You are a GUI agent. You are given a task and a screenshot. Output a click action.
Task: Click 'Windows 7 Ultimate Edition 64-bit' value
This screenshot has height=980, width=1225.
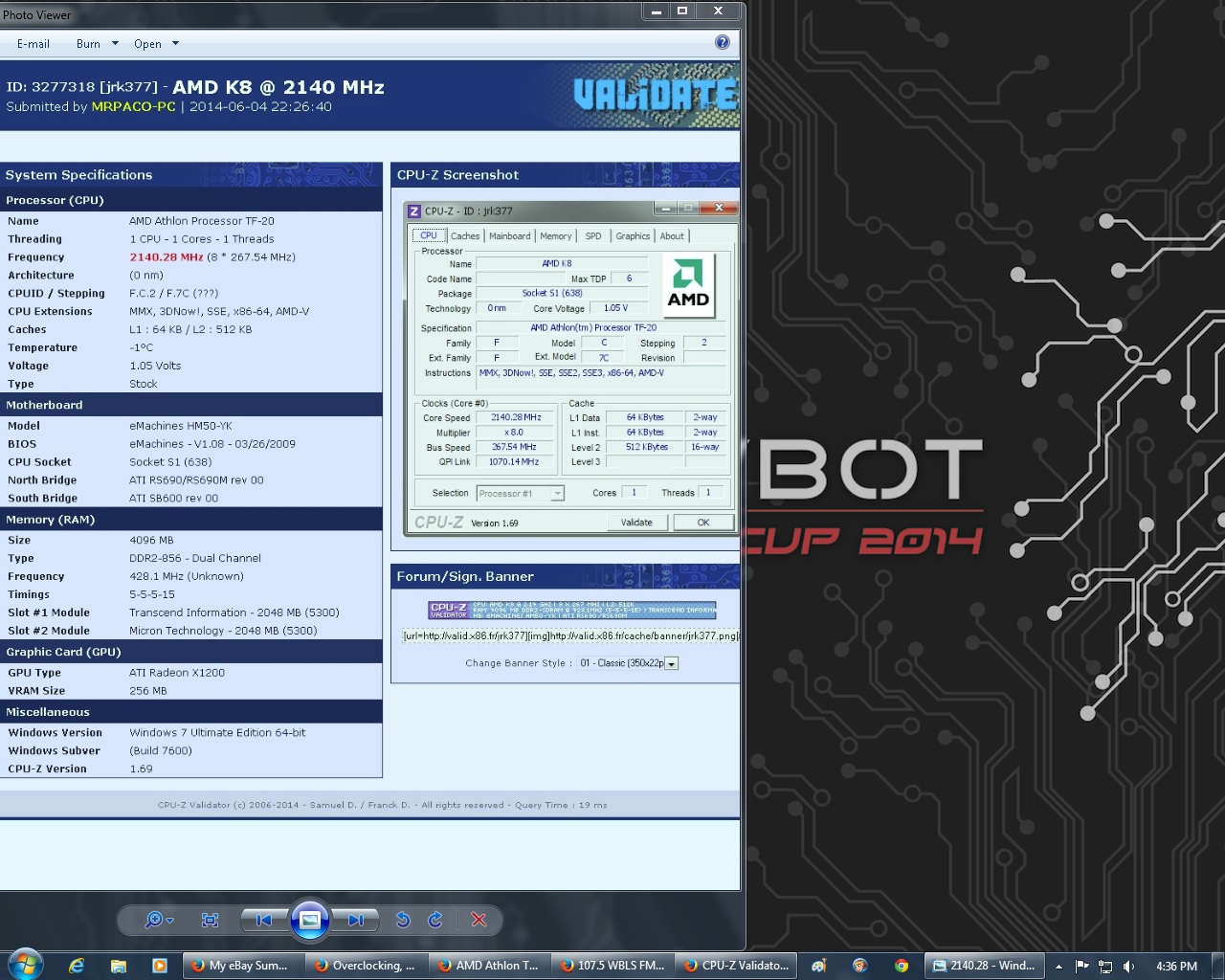(x=218, y=732)
